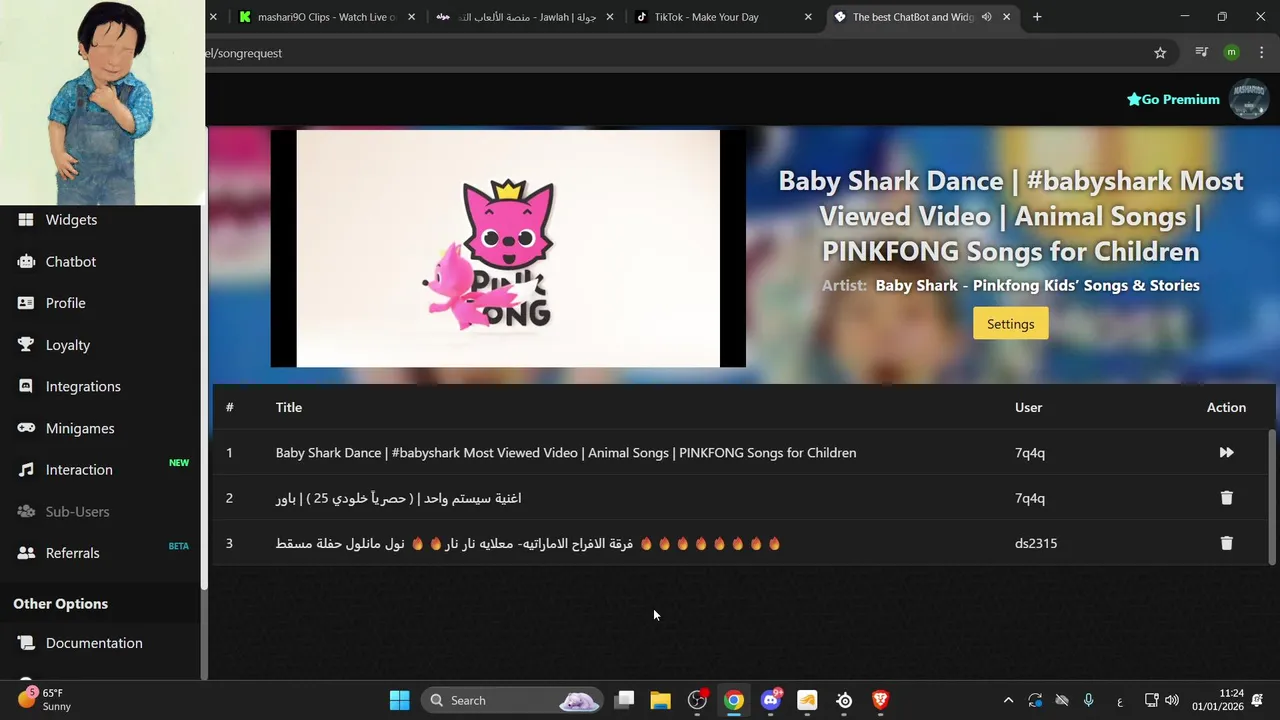The image size is (1280, 720).
Task: Open Chrome's three-dot menu
Action: pyautogui.click(x=1261, y=53)
